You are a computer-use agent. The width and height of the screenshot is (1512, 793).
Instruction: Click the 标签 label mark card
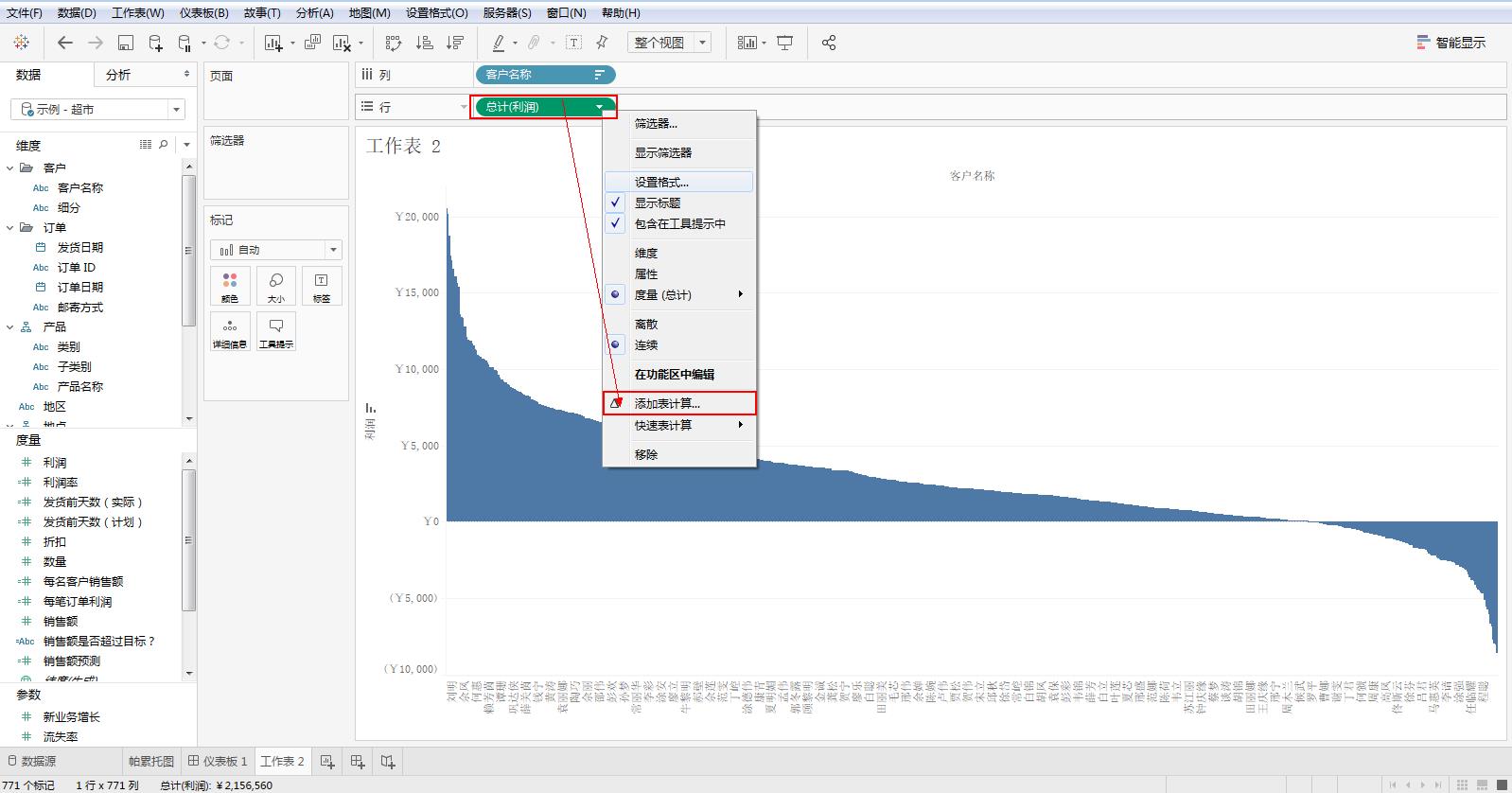point(322,286)
